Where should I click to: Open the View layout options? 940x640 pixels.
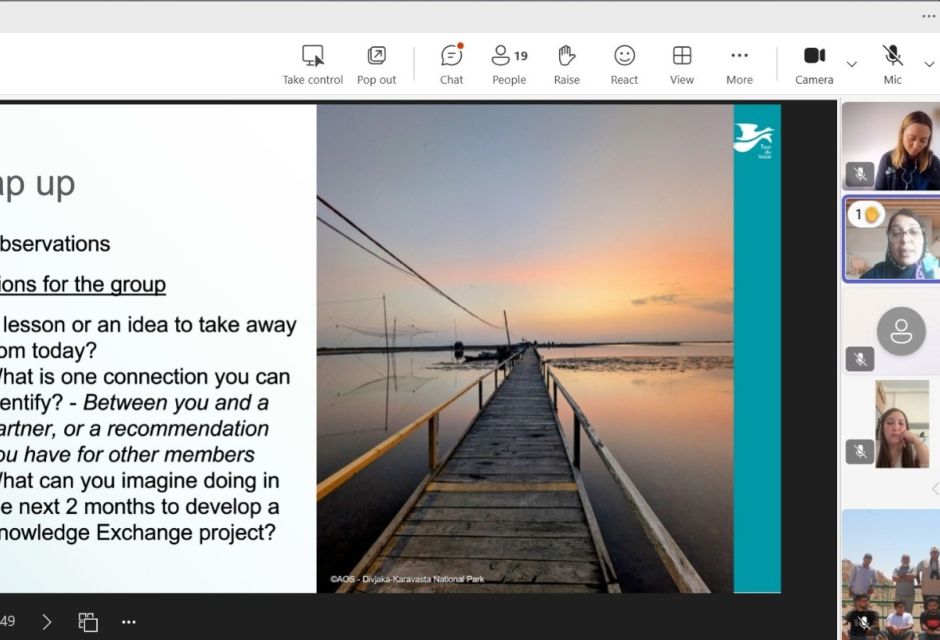pyautogui.click(x=682, y=64)
